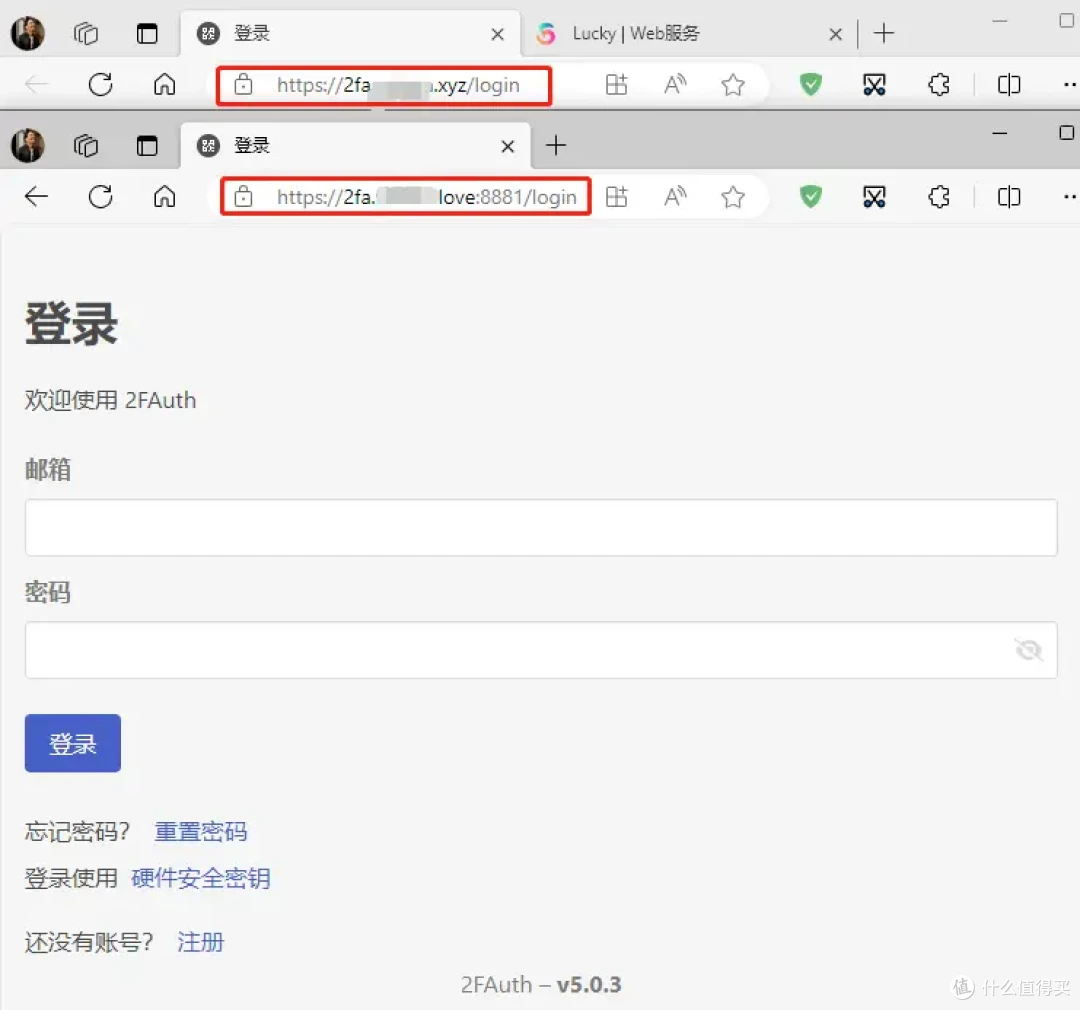Open split apps icon in front window toolbar
The height and width of the screenshot is (1010, 1080).
coord(616,197)
